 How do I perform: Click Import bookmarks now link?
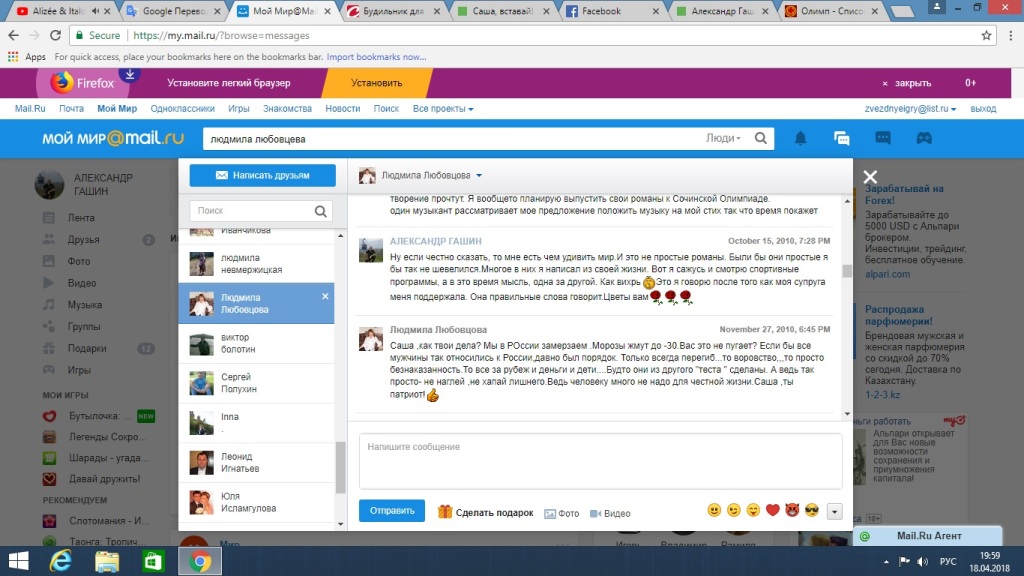click(376, 57)
